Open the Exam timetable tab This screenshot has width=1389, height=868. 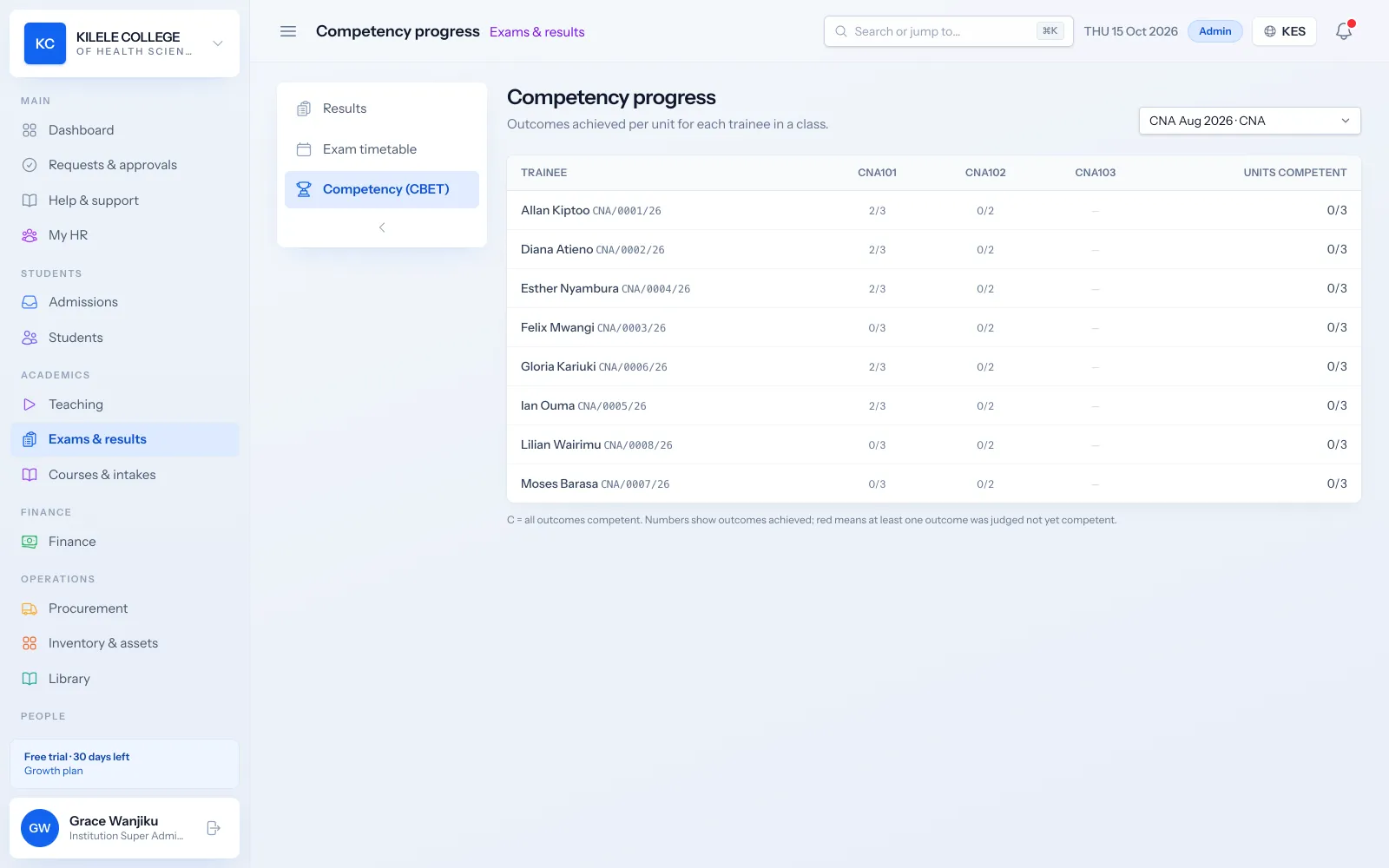pos(382,149)
